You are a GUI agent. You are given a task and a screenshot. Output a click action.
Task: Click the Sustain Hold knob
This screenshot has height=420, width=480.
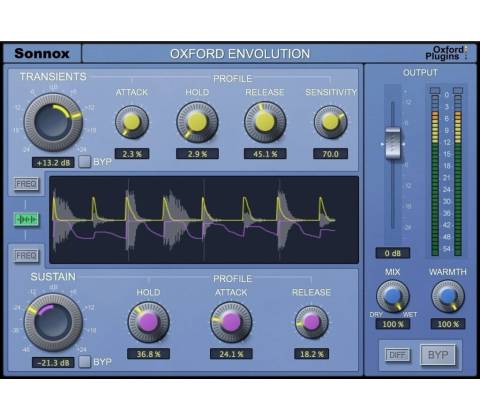(148, 322)
